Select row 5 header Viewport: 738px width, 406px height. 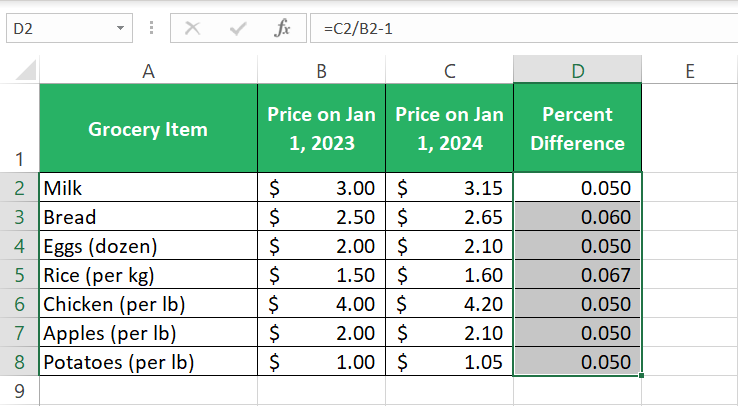(19, 275)
